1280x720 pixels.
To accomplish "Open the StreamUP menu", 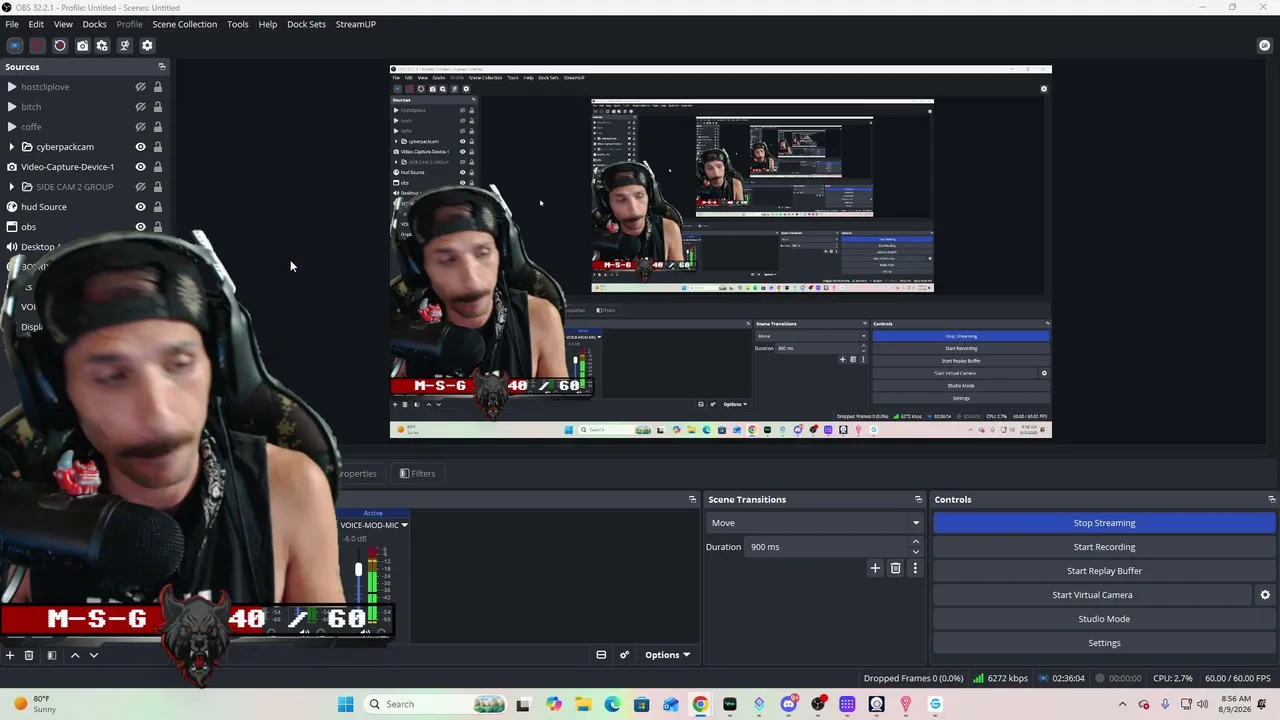I will (356, 24).
